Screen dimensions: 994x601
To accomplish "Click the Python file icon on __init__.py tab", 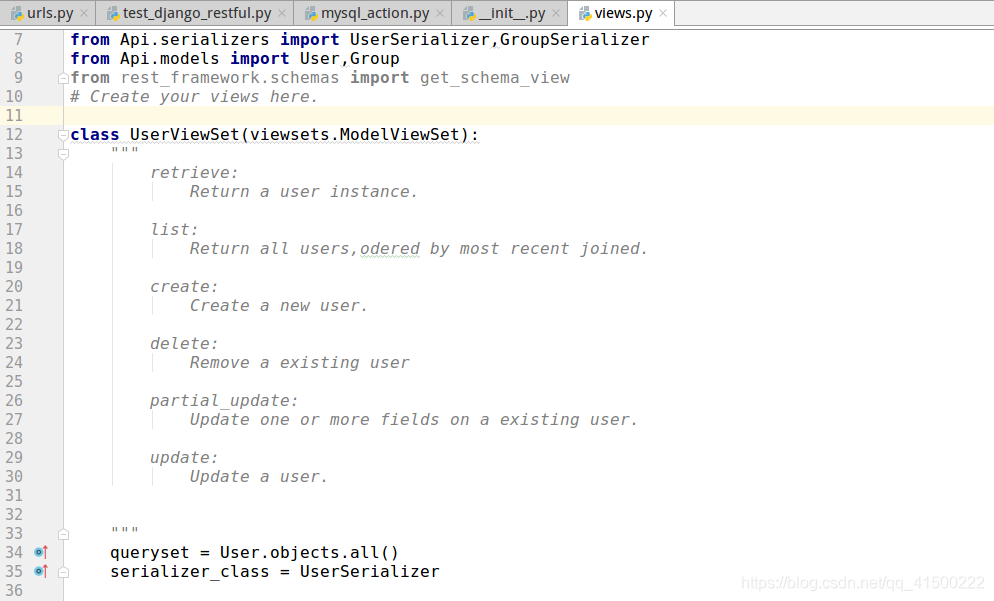I will point(469,13).
